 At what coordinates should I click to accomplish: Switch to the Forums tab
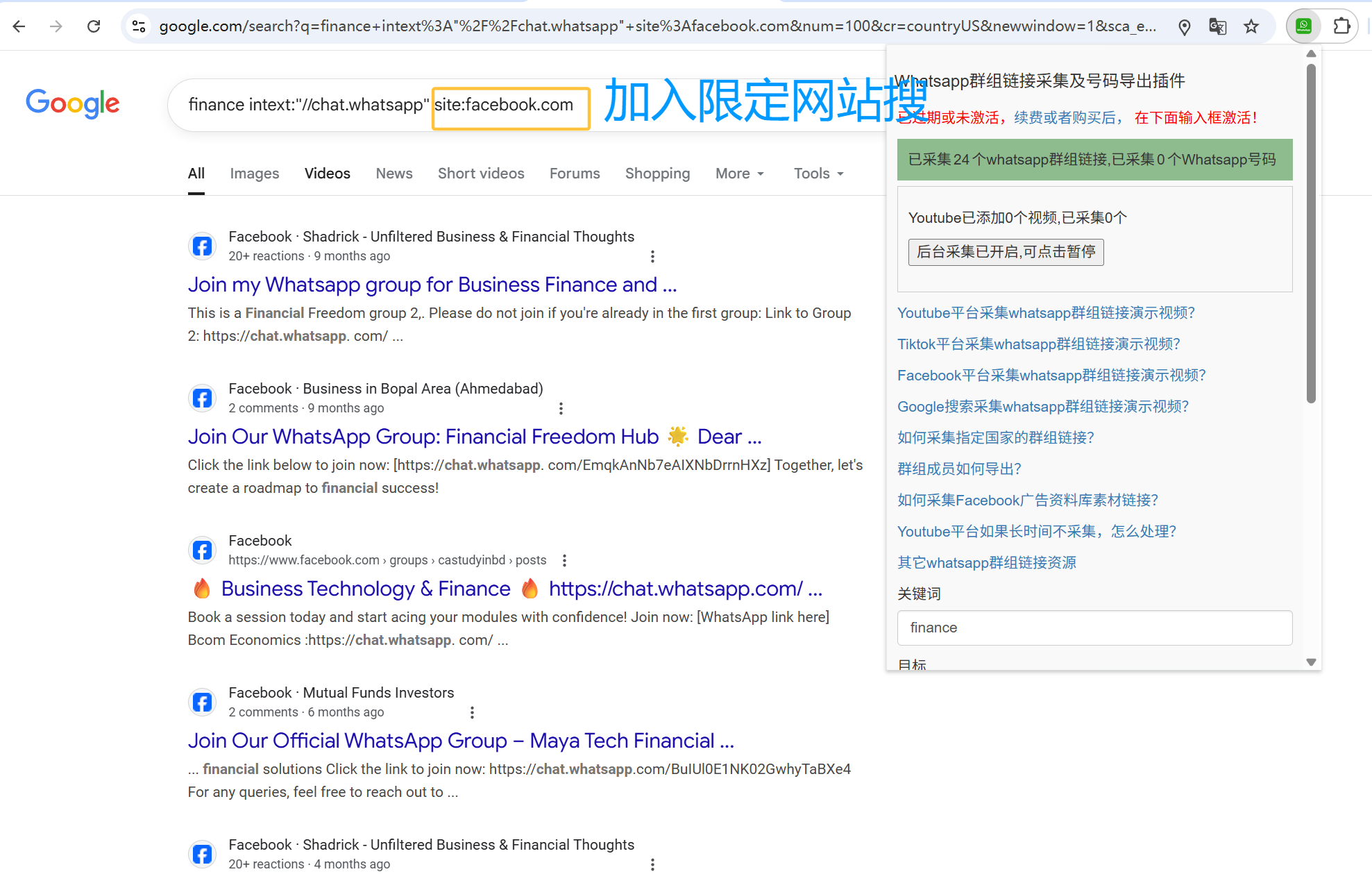pyautogui.click(x=574, y=174)
